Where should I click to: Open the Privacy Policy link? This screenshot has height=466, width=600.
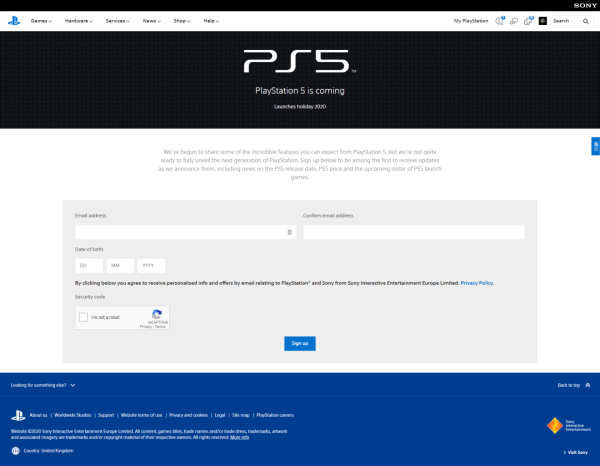477,283
